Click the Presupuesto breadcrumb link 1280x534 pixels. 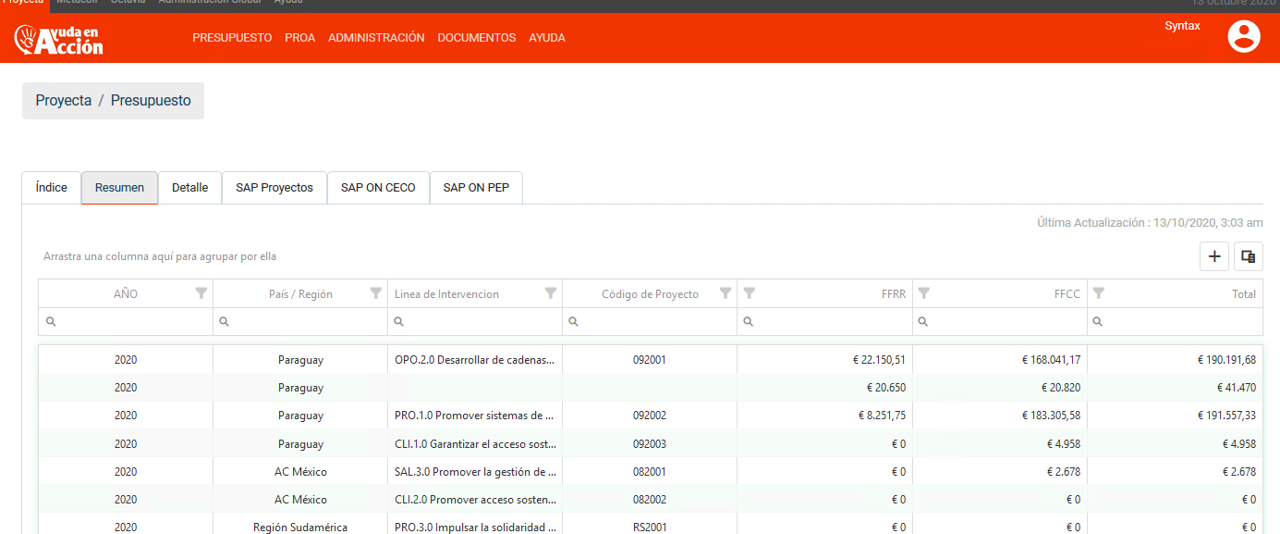click(151, 101)
